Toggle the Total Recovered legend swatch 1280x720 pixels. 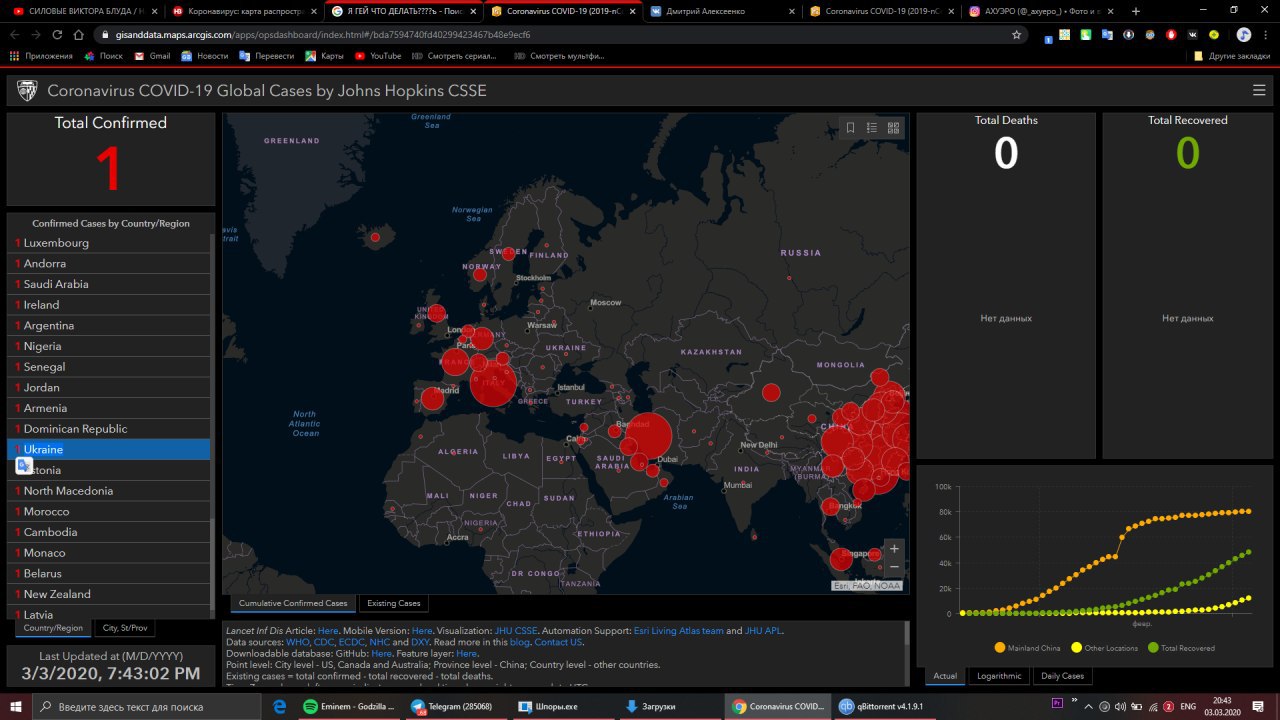[x=1153, y=648]
